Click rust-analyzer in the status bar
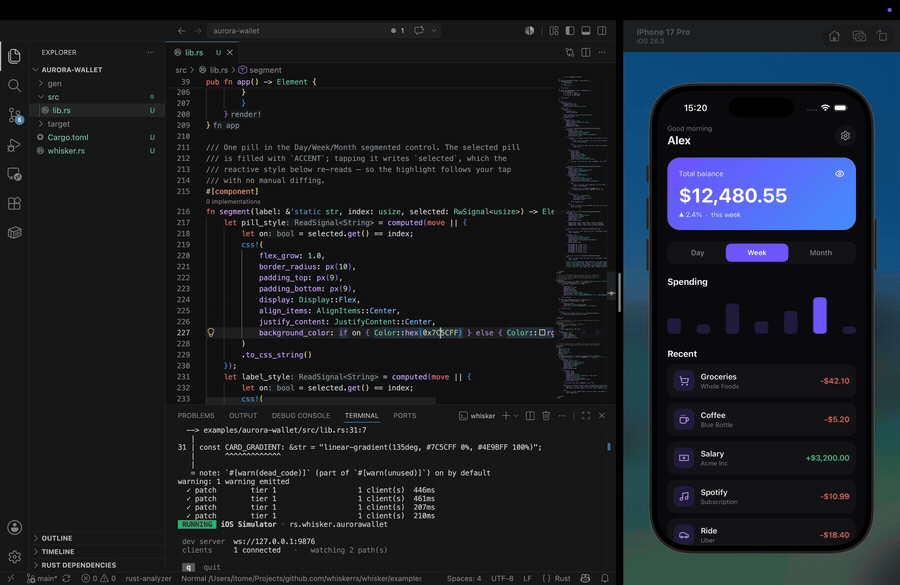This screenshot has width=900, height=585. point(148,578)
